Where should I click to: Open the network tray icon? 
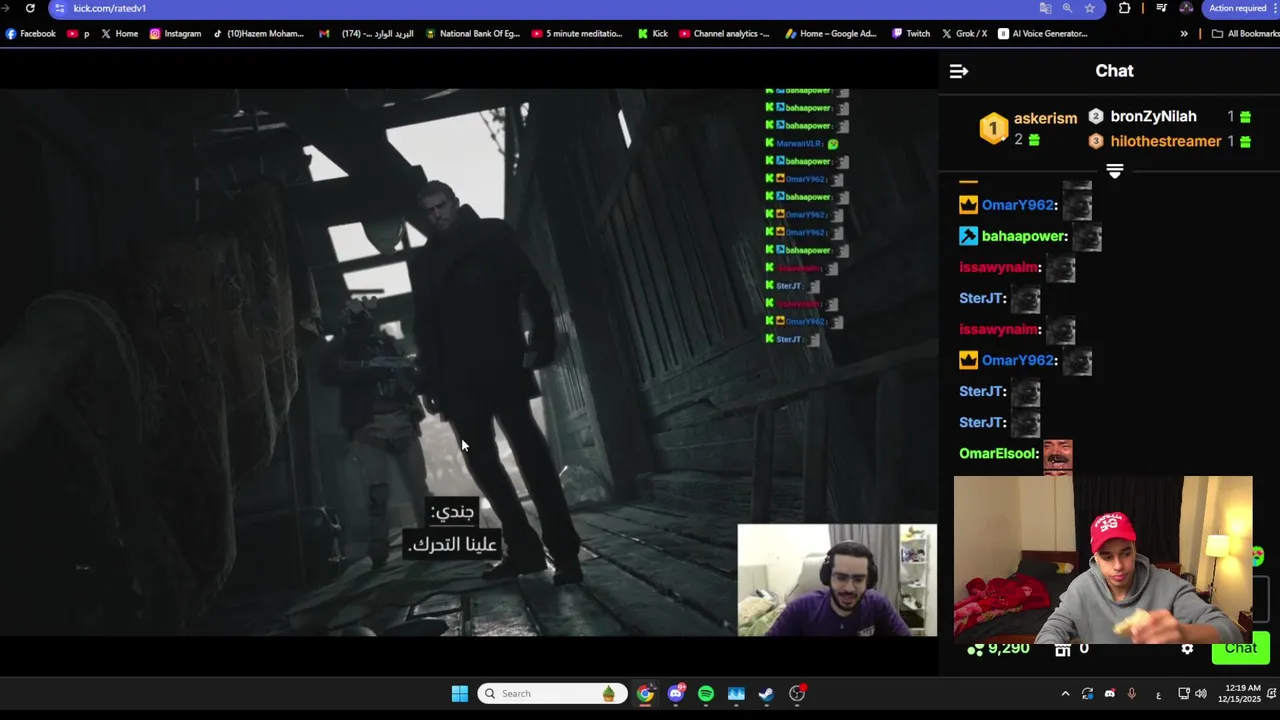1183,693
